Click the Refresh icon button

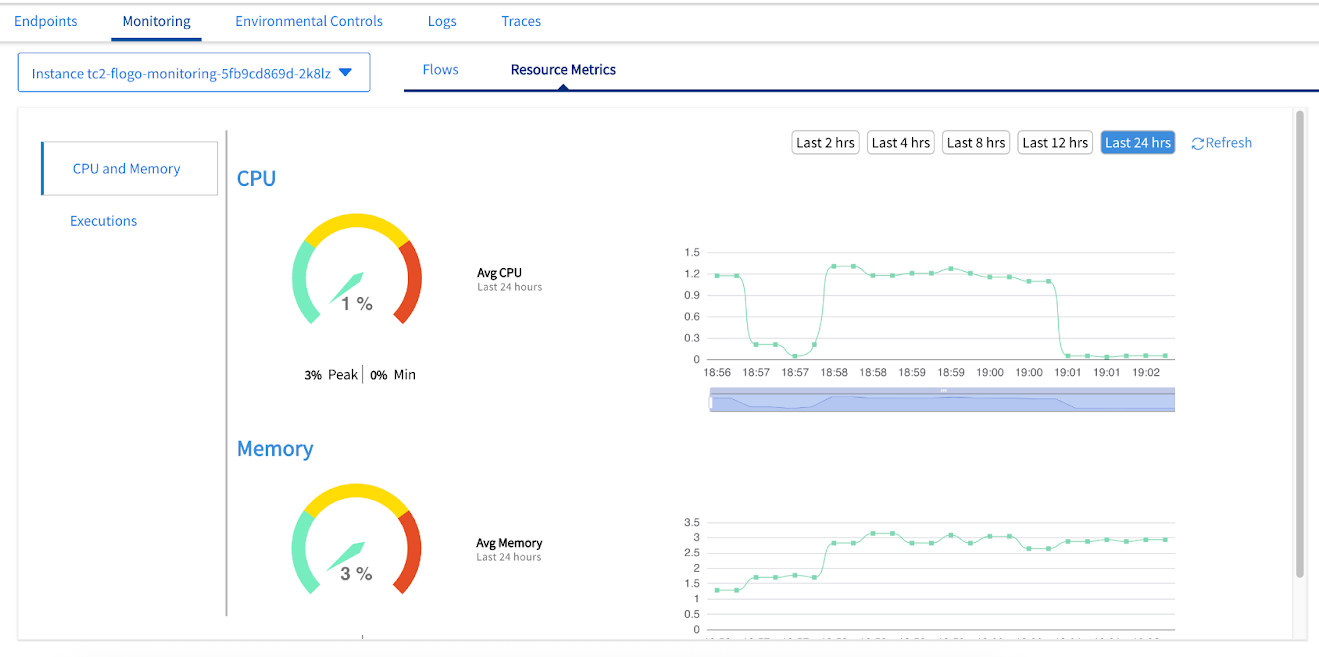click(x=1197, y=143)
